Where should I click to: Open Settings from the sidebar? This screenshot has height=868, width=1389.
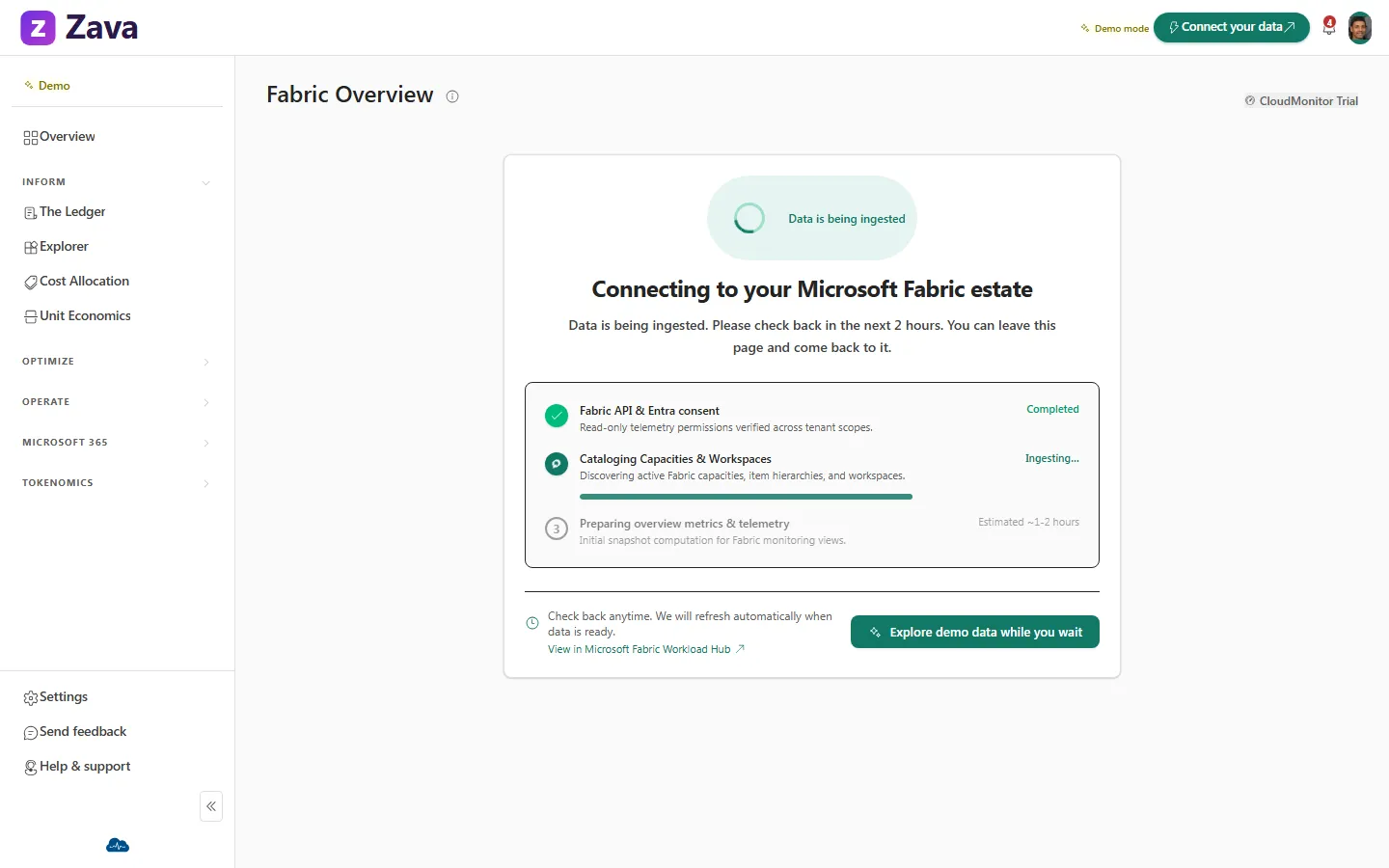tap(118, 697)
